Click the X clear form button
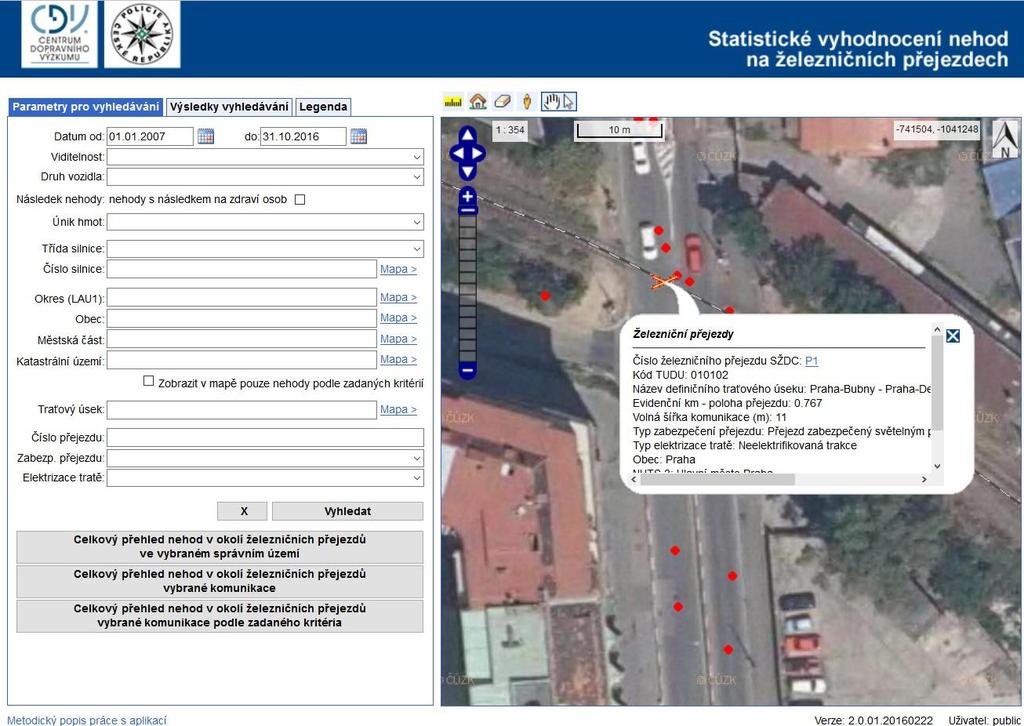The image size is (1024, 726). click(x=242, y=511)
